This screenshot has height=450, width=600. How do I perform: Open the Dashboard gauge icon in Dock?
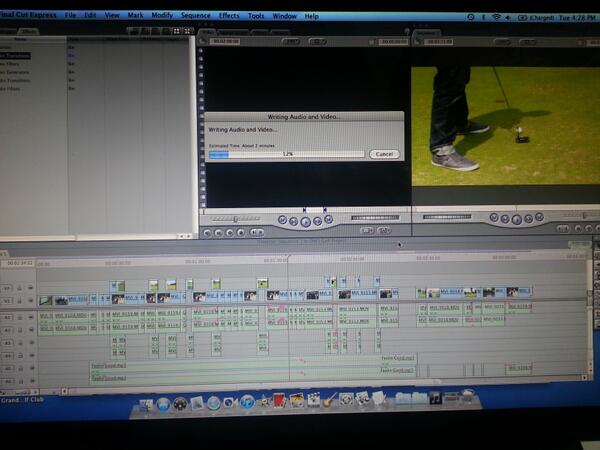[180, 404]
